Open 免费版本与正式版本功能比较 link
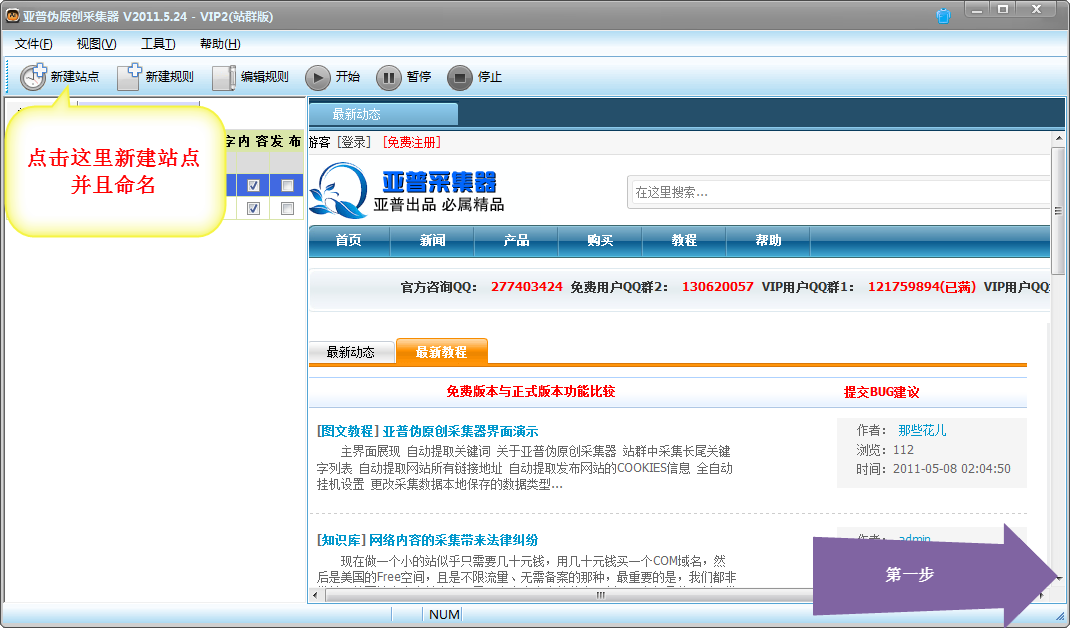 pyautogui.click(x=531, y=391)
